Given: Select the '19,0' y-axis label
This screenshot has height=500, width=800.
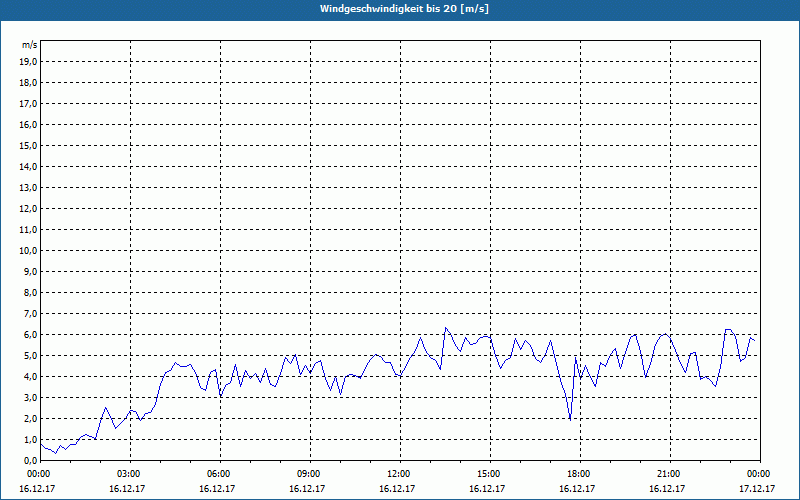Looking at the screenshot, I should coord(28,62).
